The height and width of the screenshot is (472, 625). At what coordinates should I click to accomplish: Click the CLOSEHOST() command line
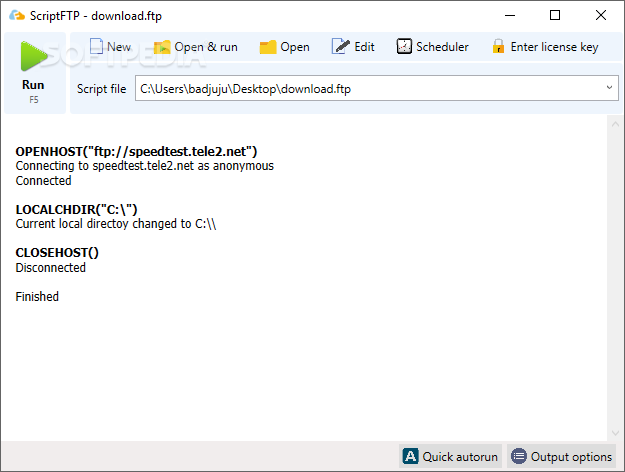pos(57,253)
